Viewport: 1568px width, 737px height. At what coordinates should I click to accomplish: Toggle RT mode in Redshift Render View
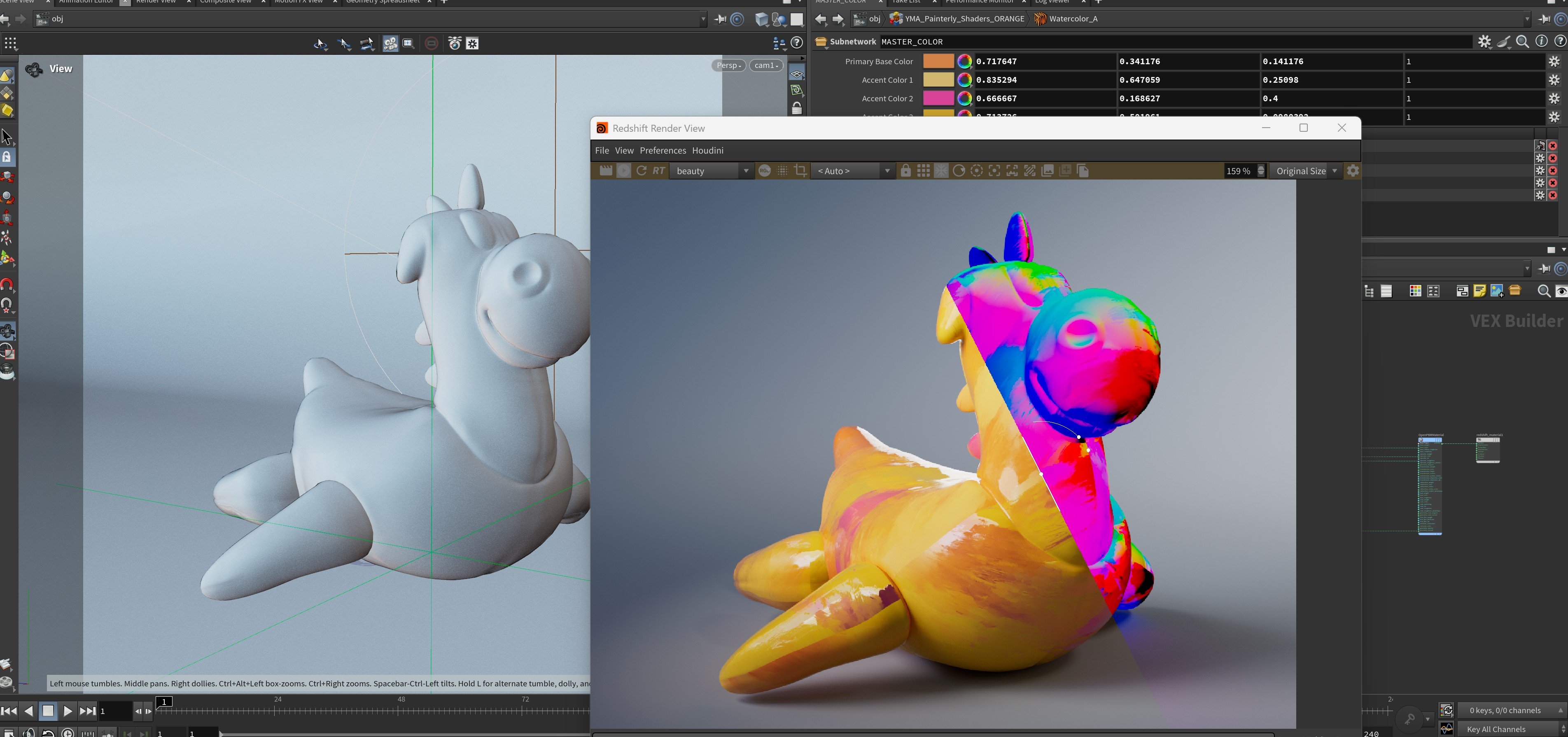(658, 171)
